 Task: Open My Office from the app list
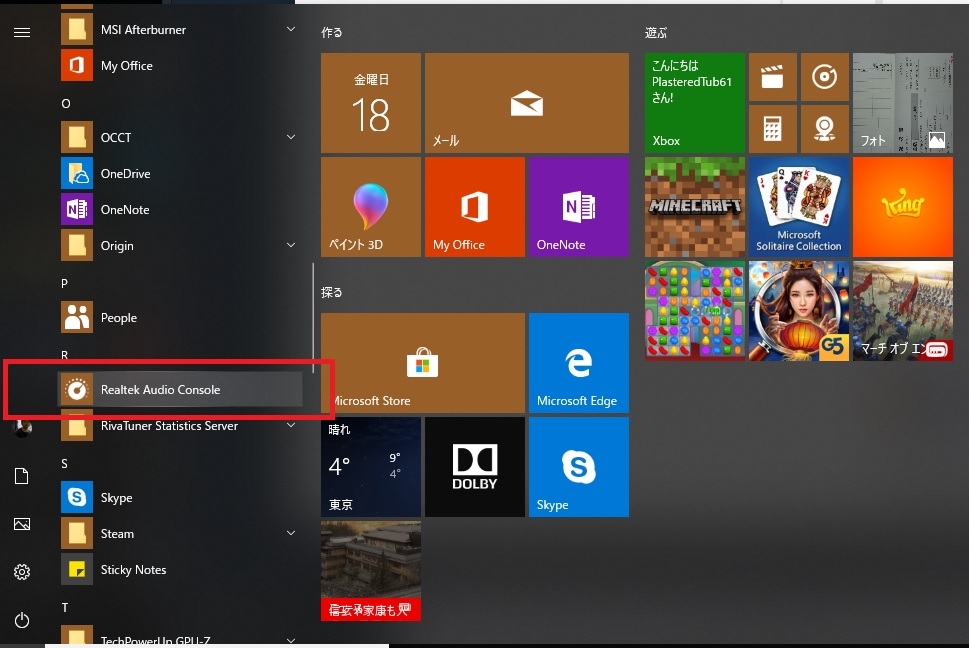(180, 65)
